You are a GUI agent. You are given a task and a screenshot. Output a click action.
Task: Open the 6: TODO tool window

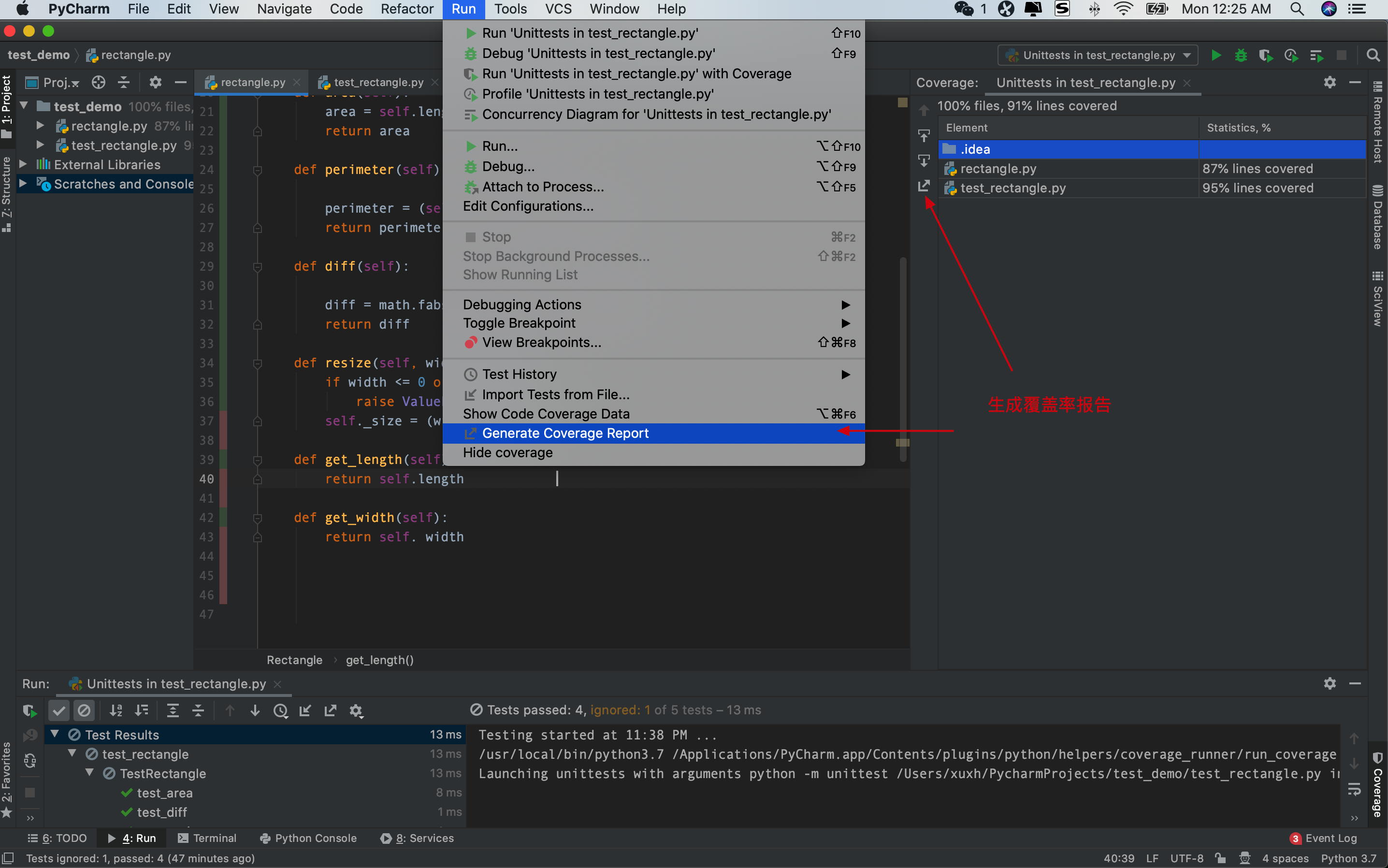[x=57, y=838]
